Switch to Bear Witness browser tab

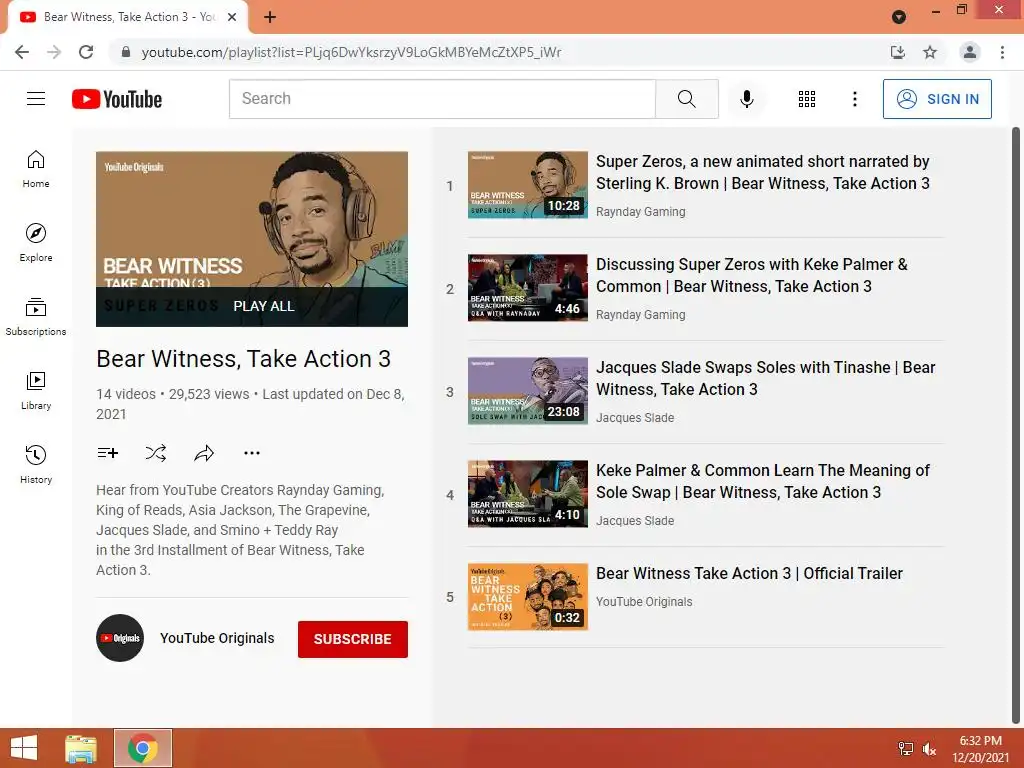point(128,17)
